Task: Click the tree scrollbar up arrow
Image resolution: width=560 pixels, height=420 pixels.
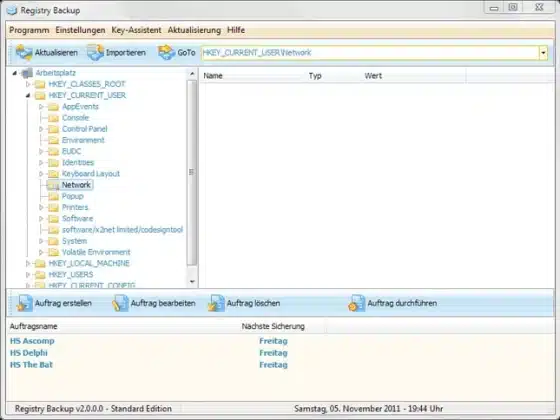Action: pos(192,74)
